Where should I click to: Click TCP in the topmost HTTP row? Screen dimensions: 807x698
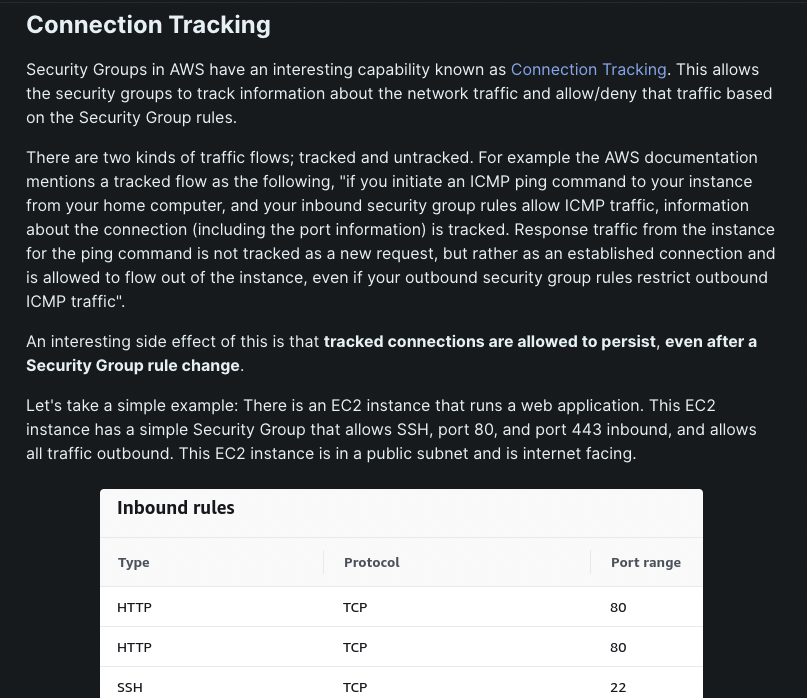tap(355, 607)
